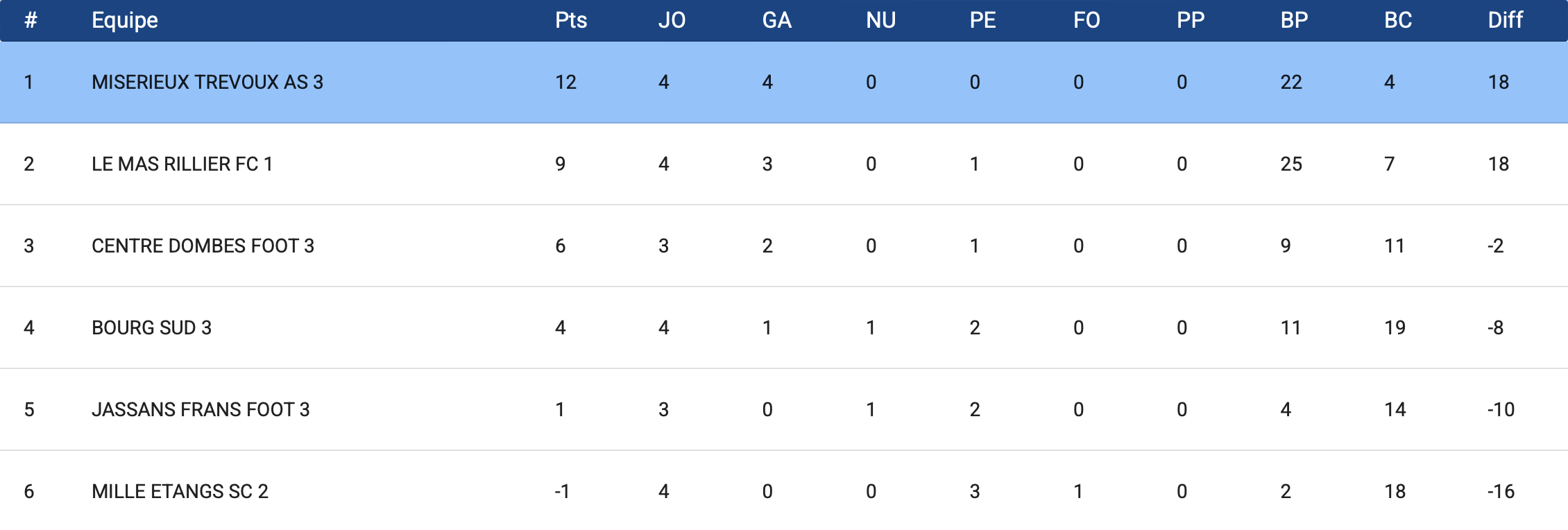This screenshot has height=530, width=1568.
Task: Click the # rank column header
Action: [x=31, y=20]
